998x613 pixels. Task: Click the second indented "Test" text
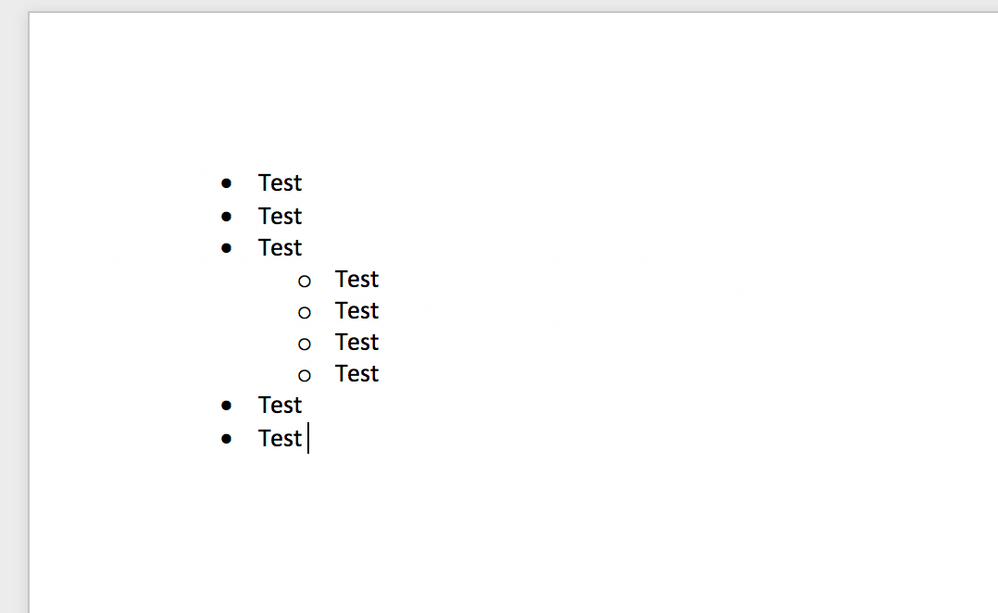pos(357,311)
